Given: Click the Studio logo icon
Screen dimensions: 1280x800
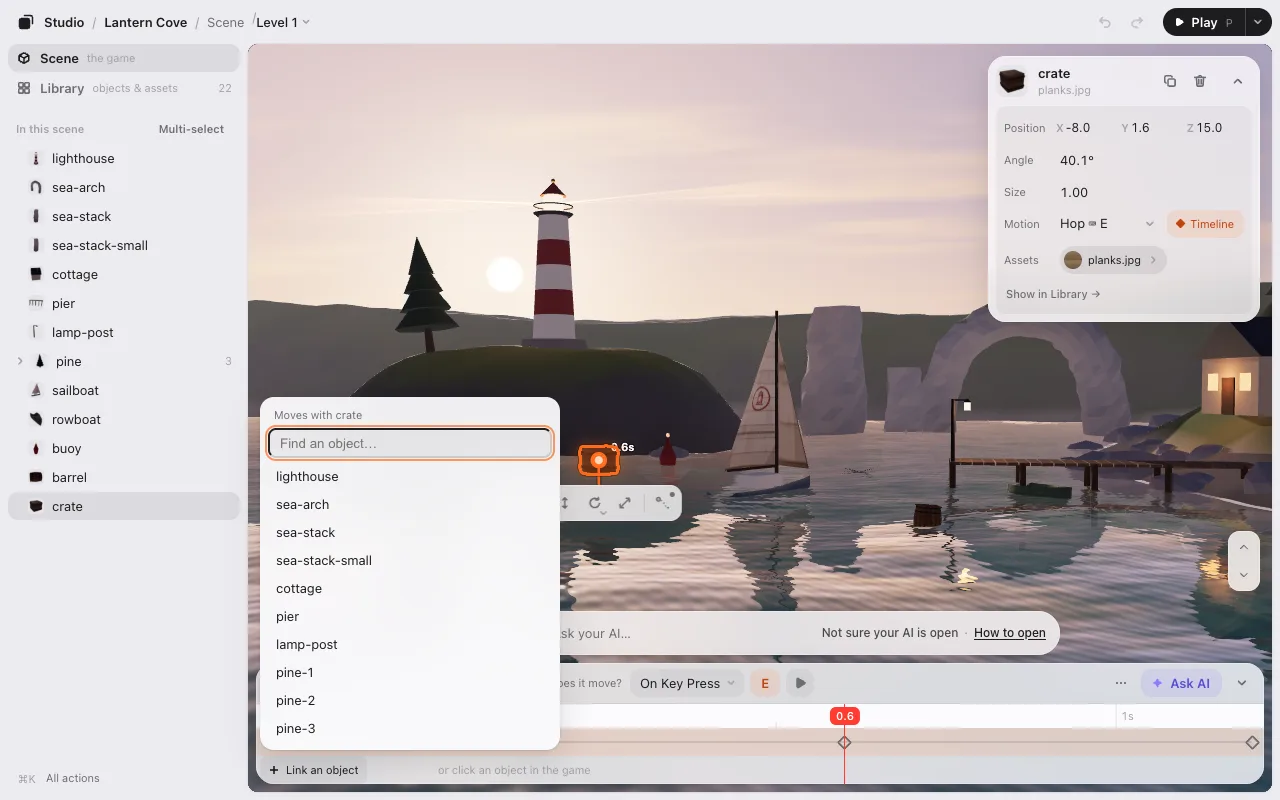Looking at the screenshot, I should tap(26, 22).
